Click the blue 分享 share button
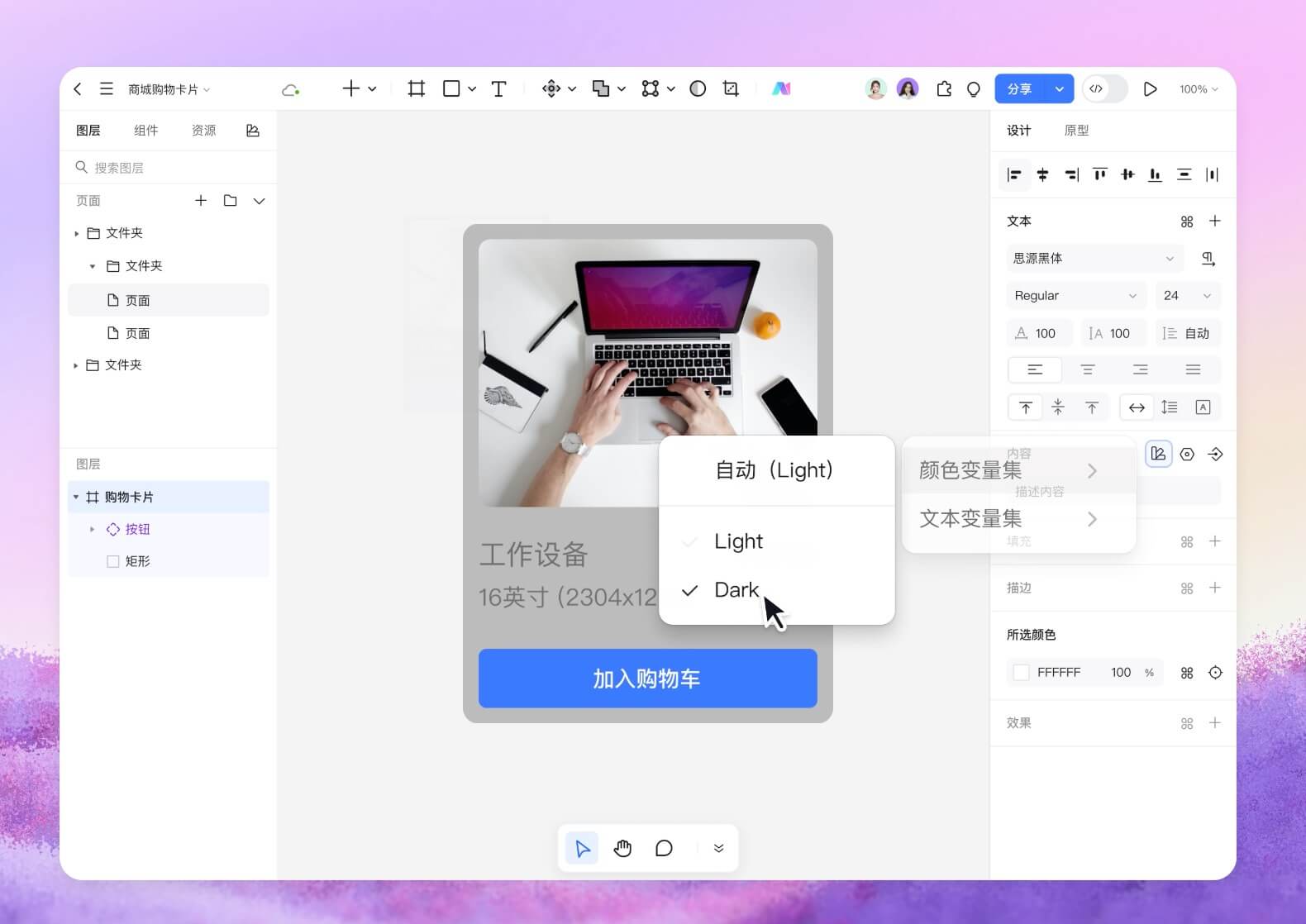 tap(1020, 88)
